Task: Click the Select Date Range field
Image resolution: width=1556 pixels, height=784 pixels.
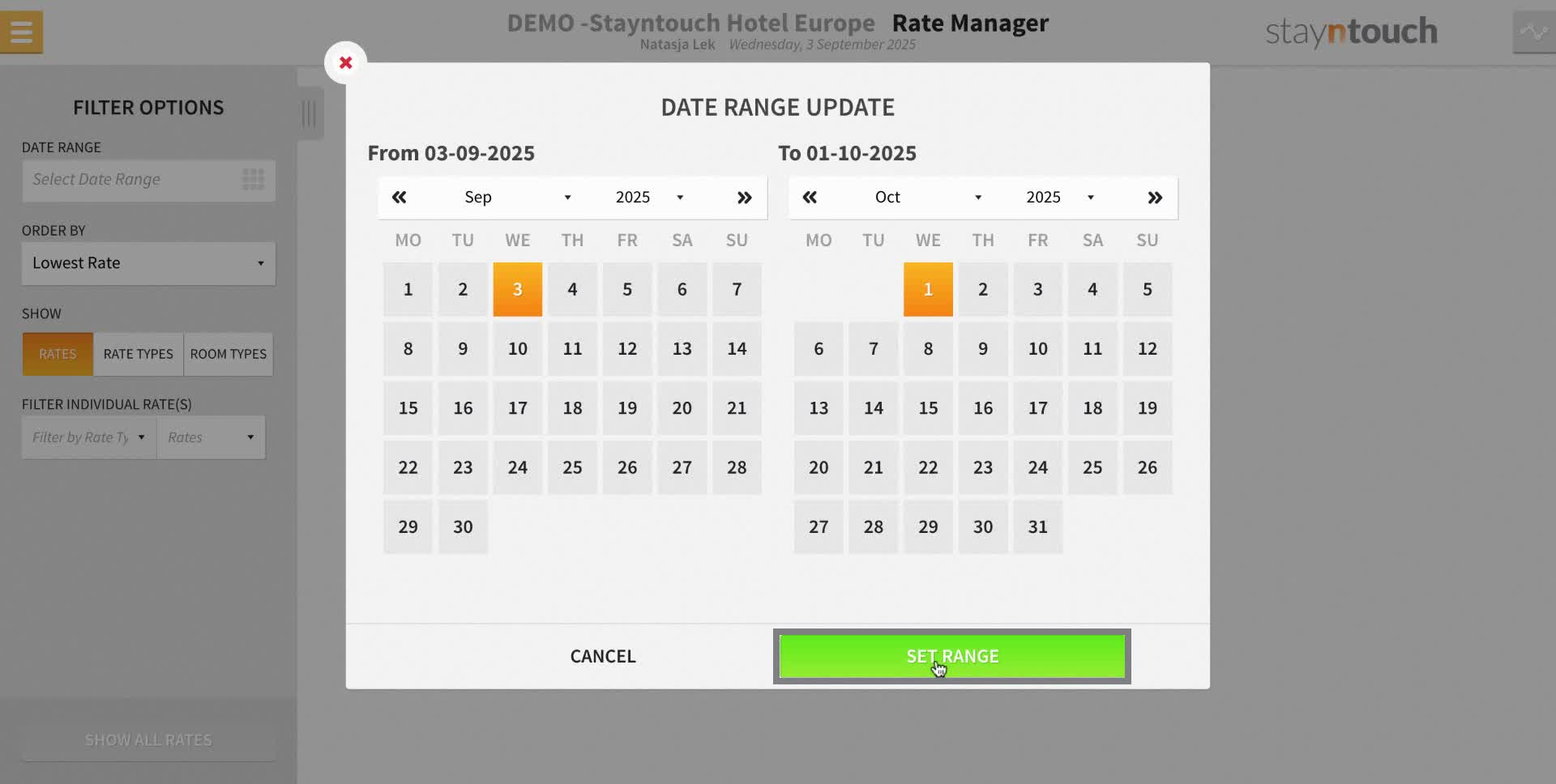Action: [148, 180]
